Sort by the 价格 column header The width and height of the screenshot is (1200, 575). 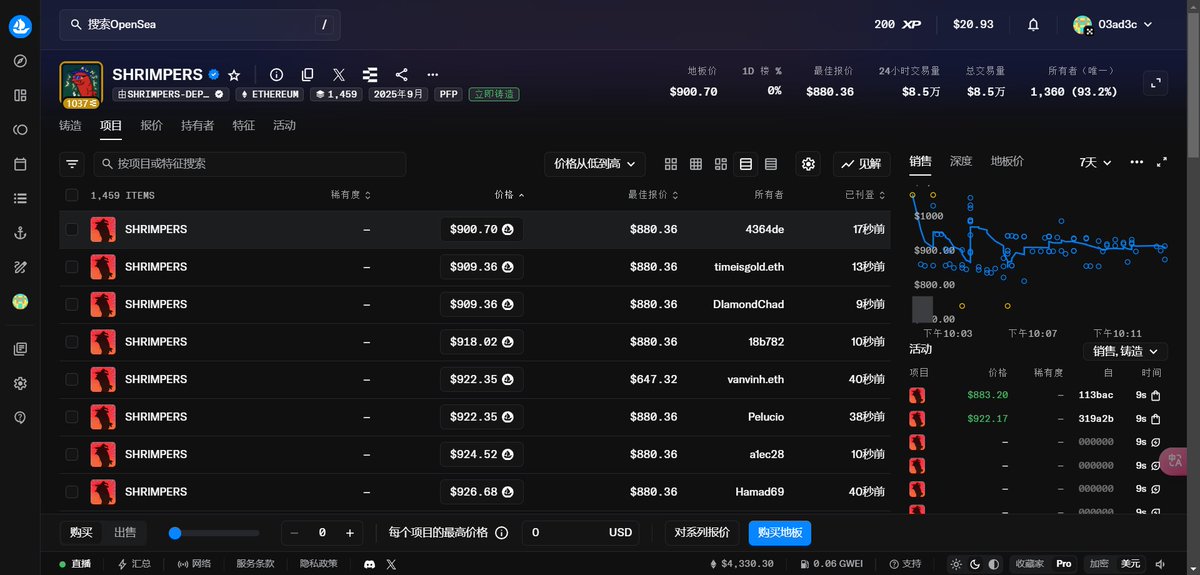point(509,195)
